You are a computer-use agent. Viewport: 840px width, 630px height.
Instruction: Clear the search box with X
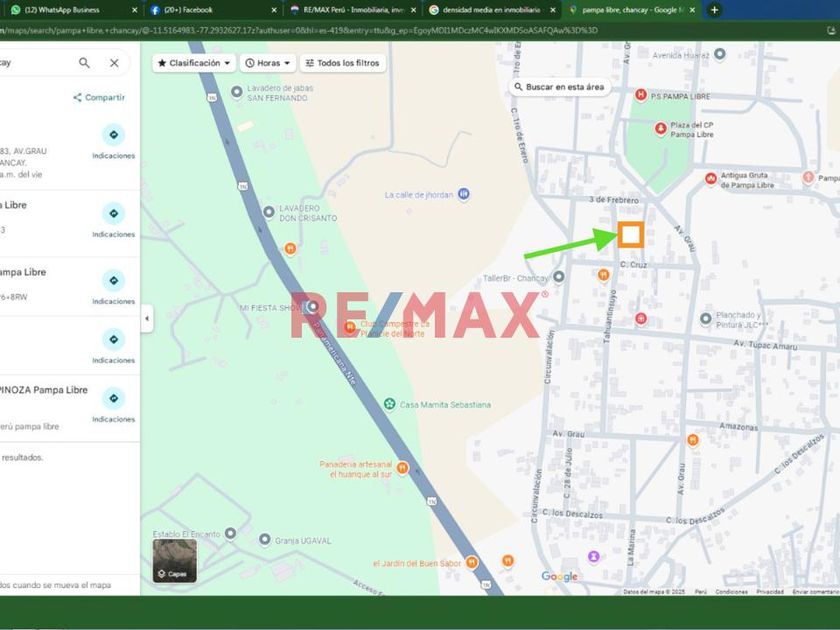114,63
